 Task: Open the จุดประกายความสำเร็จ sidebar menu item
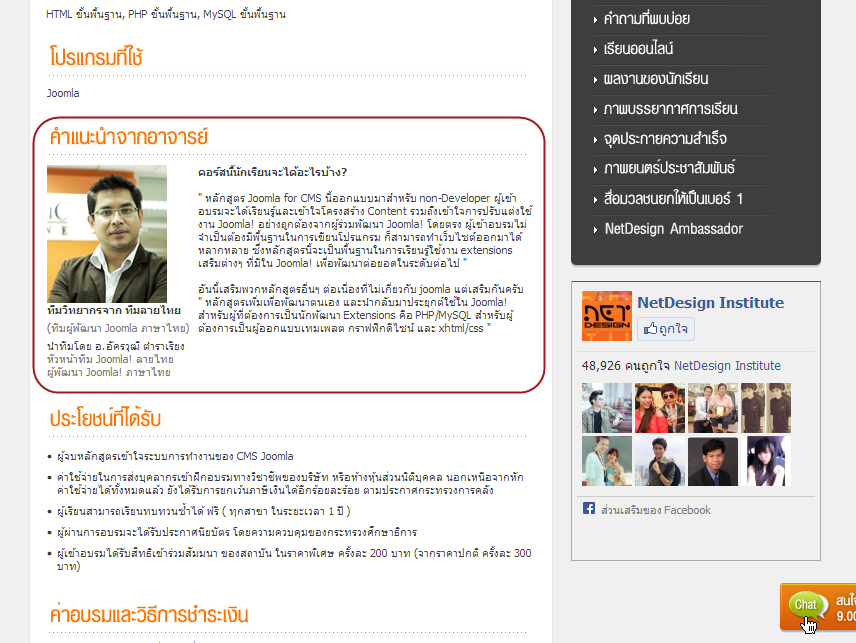(665, 139)
